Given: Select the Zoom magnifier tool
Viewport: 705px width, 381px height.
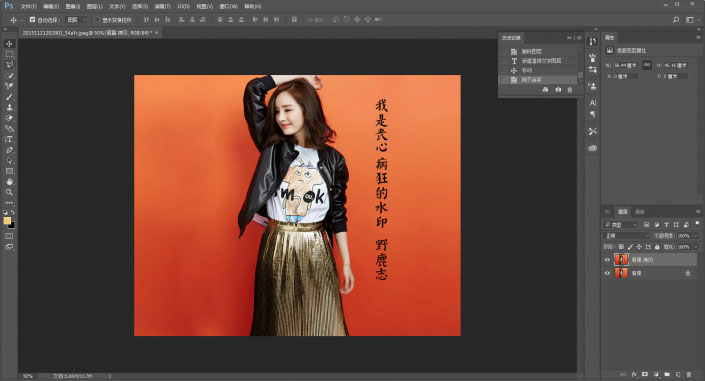Looking at the screenshot, I should point(9,193).
